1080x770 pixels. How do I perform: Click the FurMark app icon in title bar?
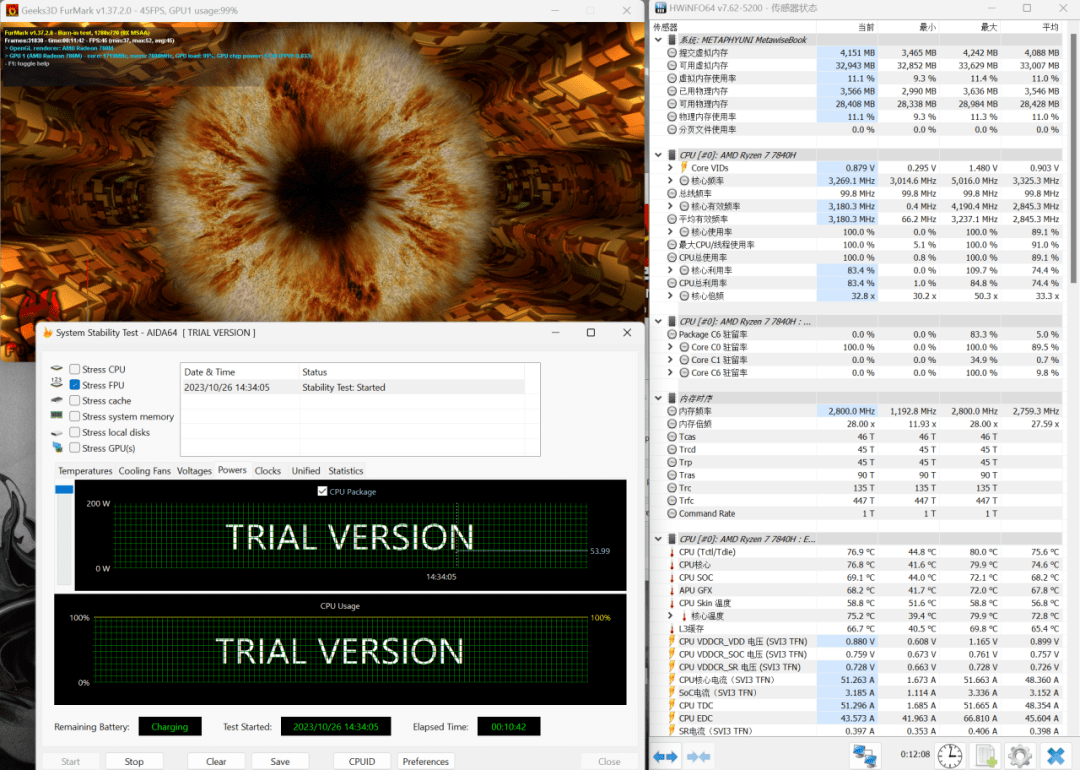12,10
